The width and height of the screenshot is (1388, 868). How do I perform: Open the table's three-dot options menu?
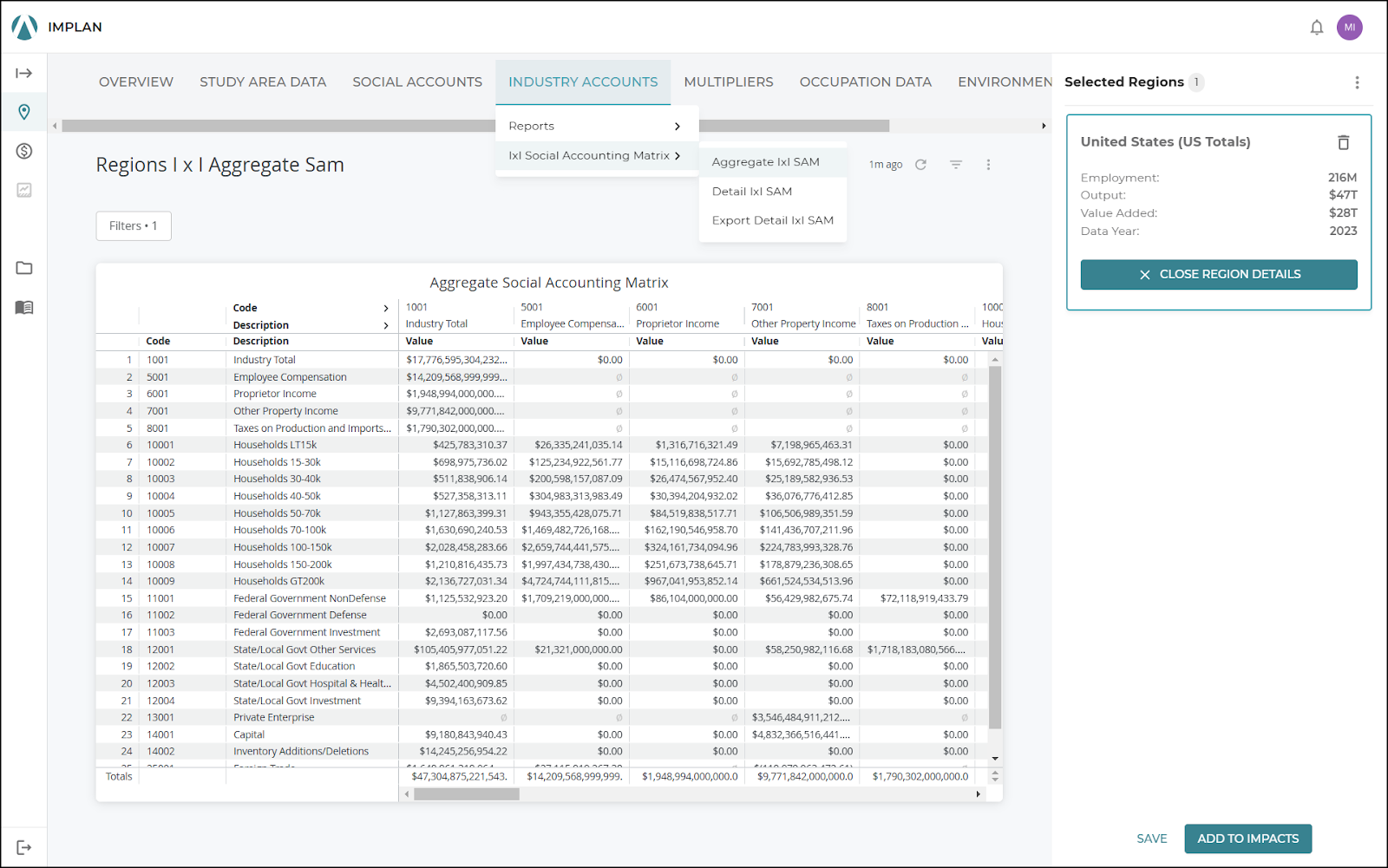[x=988, y=165]
